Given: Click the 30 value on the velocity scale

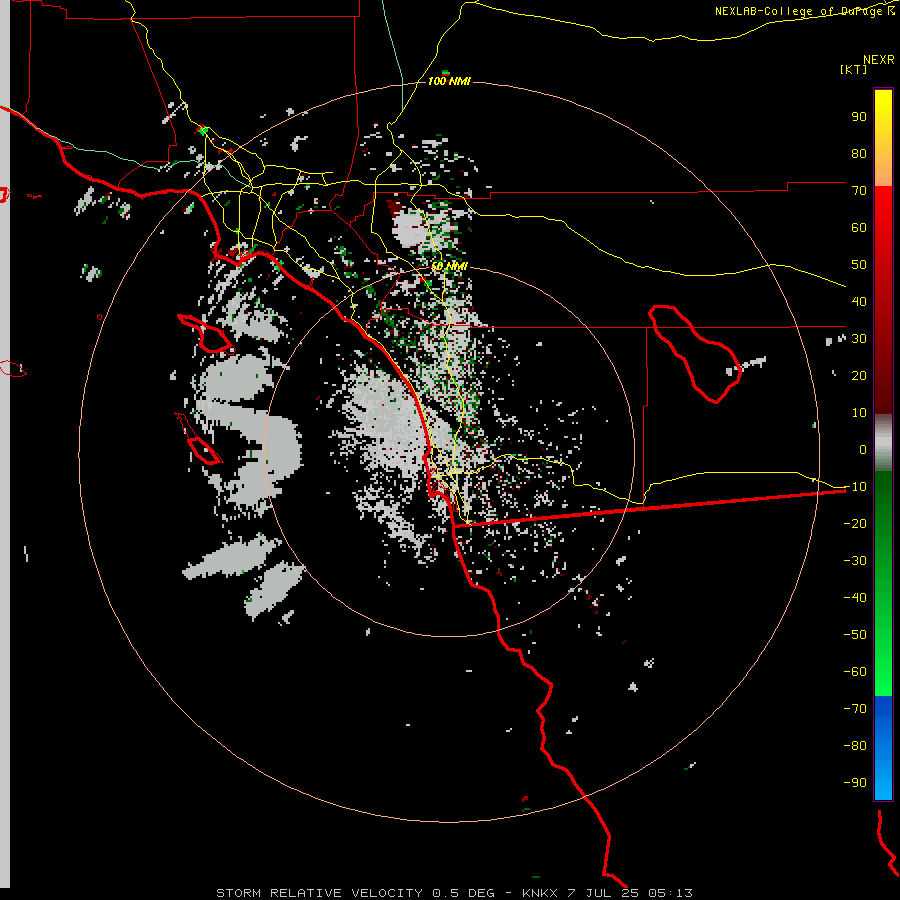Looking at the screenshot, I should pyautogui.click(x=859, y=339).
